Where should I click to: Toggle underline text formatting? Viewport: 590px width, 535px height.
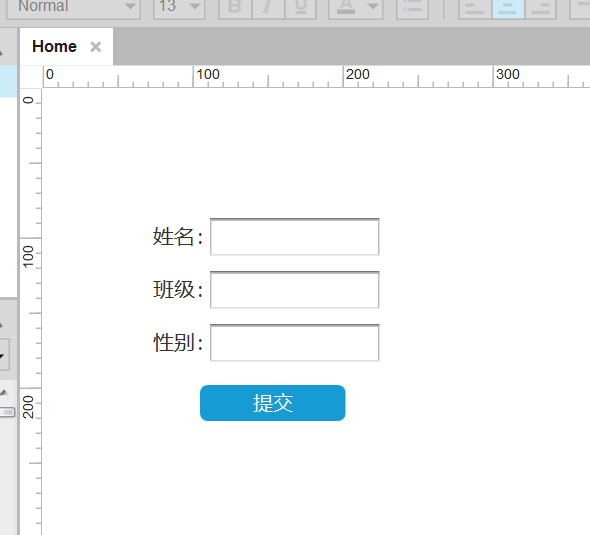click(301, 8)
